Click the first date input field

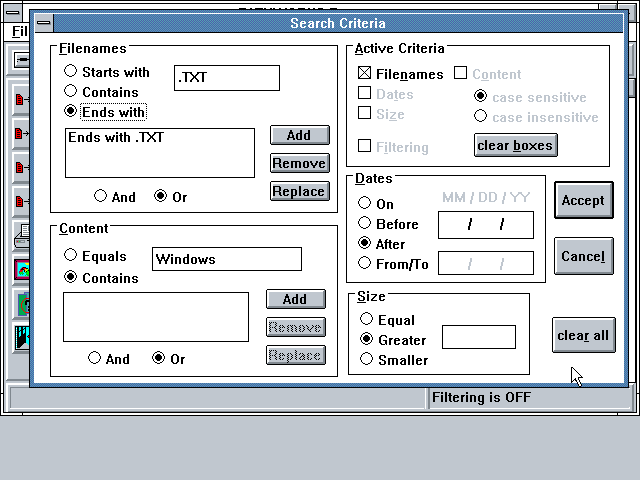pyautogui.click(x=486, y=225)
